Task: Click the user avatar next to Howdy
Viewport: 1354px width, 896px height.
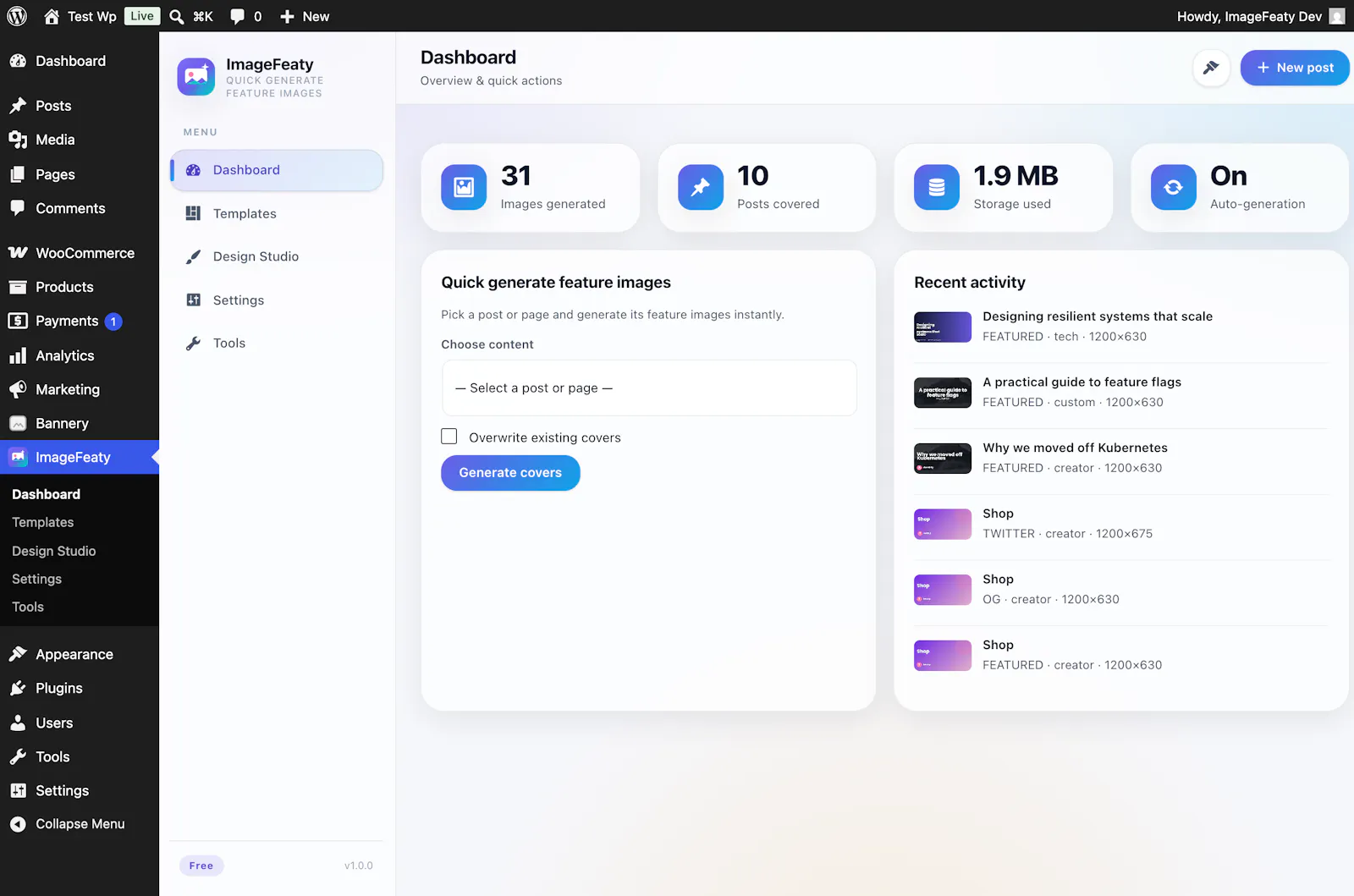Action: pos(1337,16)
